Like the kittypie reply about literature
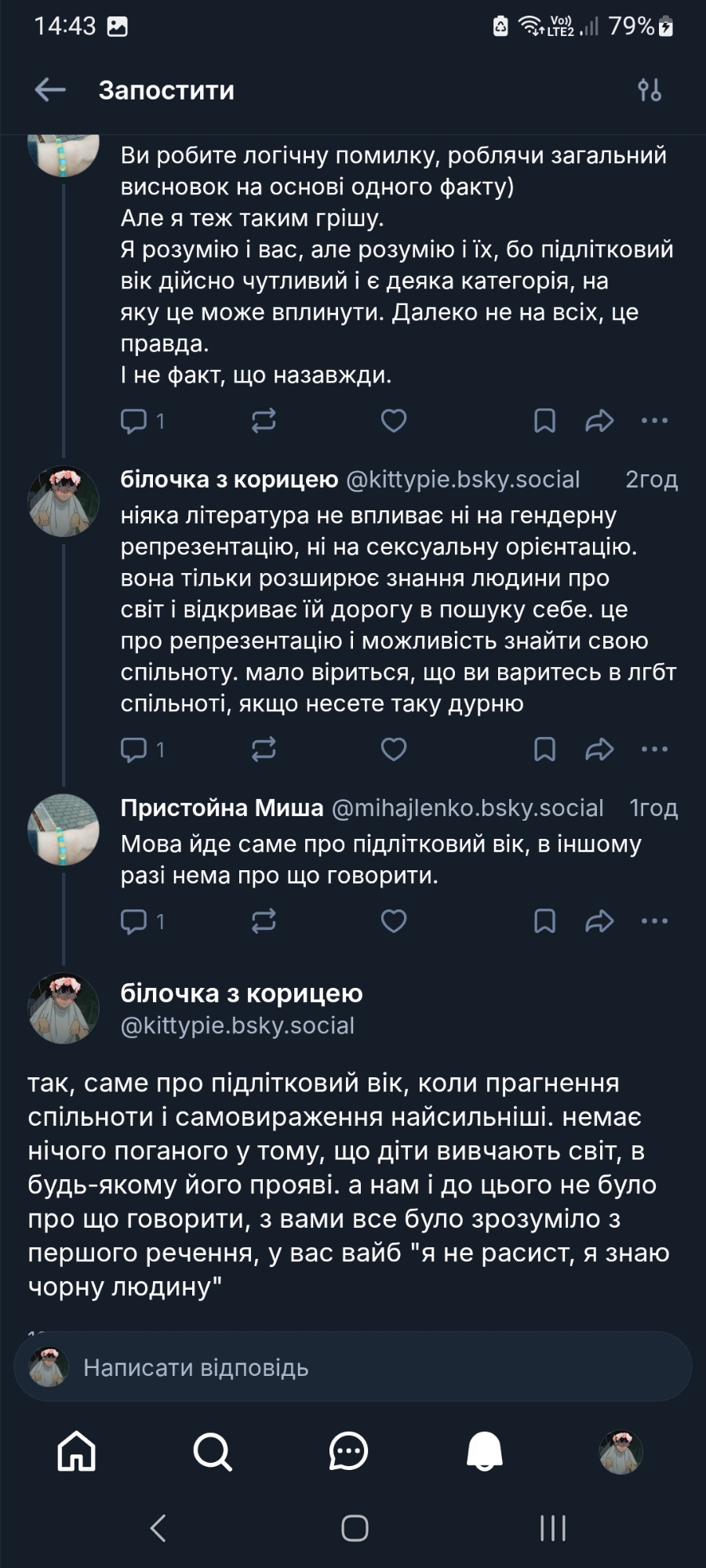This screenshot has width=706, height=1568. point(394,750)
